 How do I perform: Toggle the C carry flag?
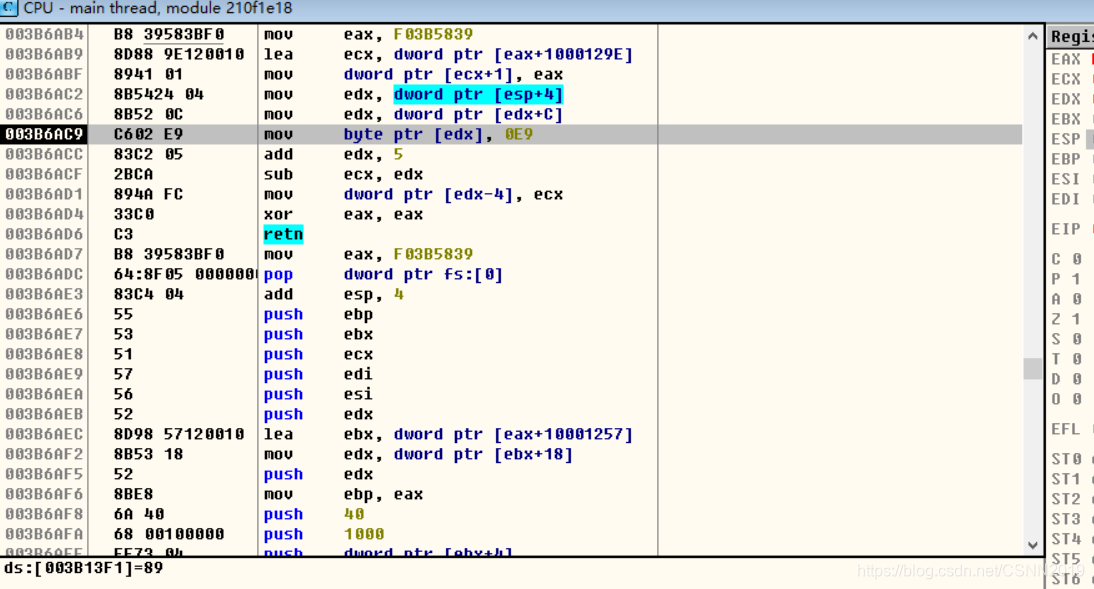click(1067, 259)
